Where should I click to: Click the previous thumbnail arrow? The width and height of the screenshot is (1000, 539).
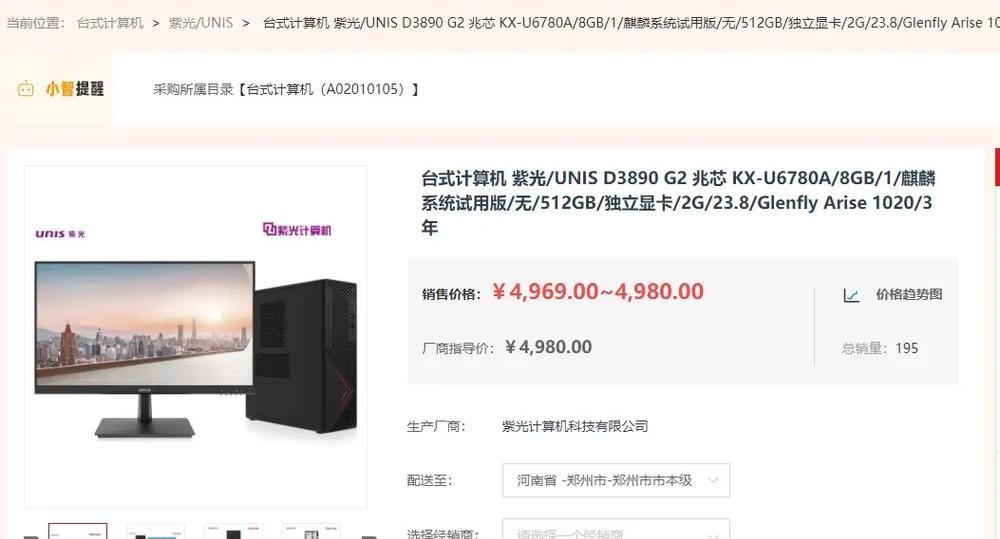[x=31, y=536]
